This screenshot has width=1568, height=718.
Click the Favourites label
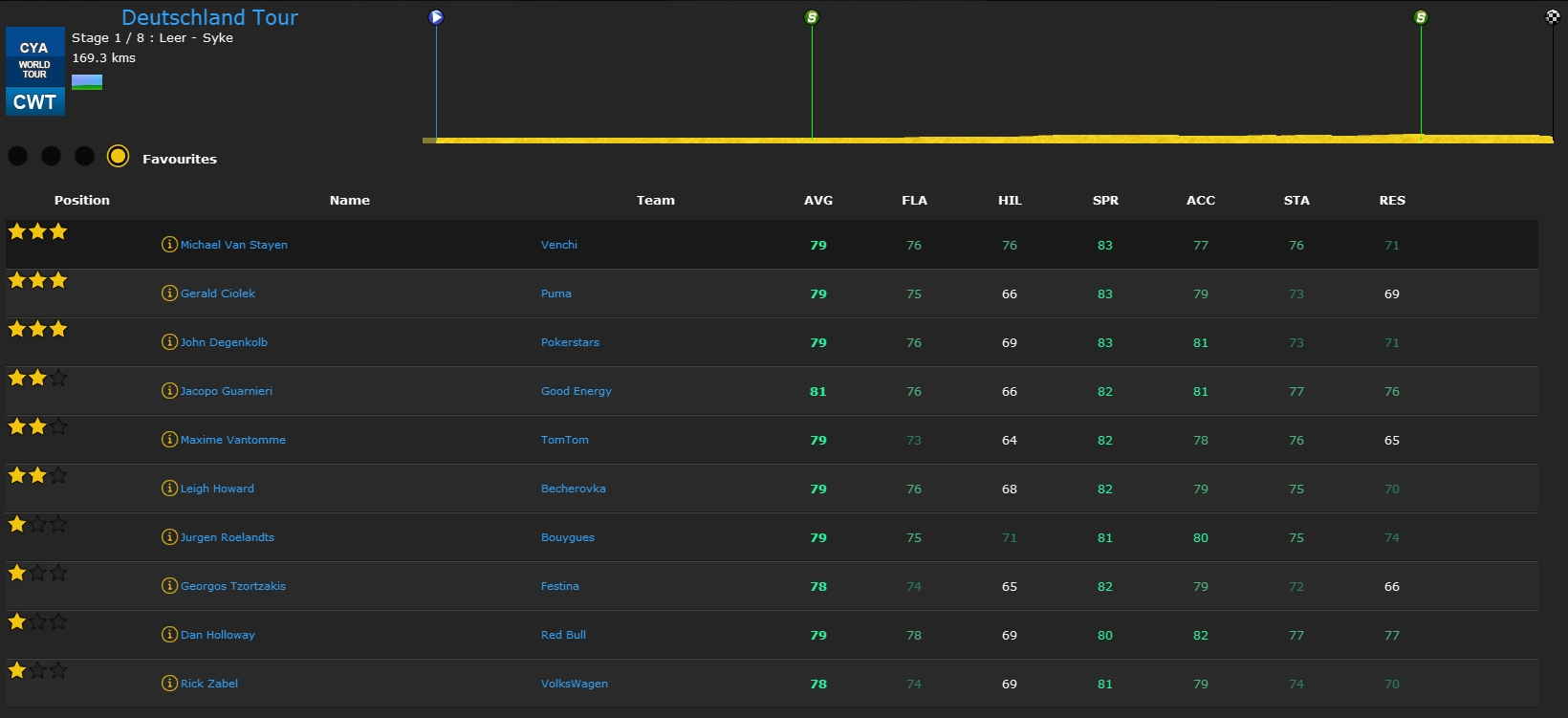180,159
